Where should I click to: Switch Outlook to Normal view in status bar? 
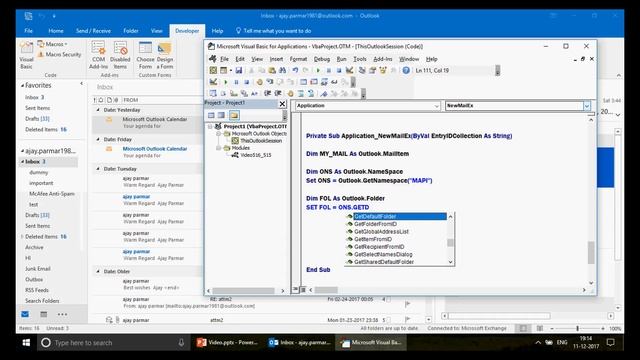[x=523, y=328]
